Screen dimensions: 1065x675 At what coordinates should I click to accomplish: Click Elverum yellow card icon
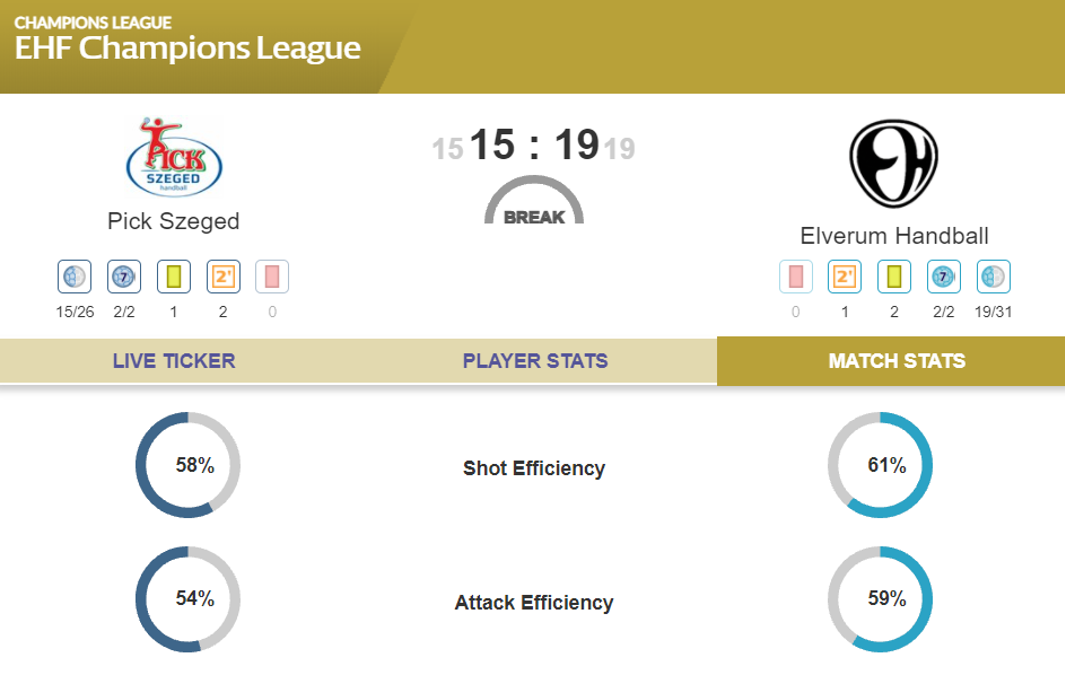[x=894, y=276]
